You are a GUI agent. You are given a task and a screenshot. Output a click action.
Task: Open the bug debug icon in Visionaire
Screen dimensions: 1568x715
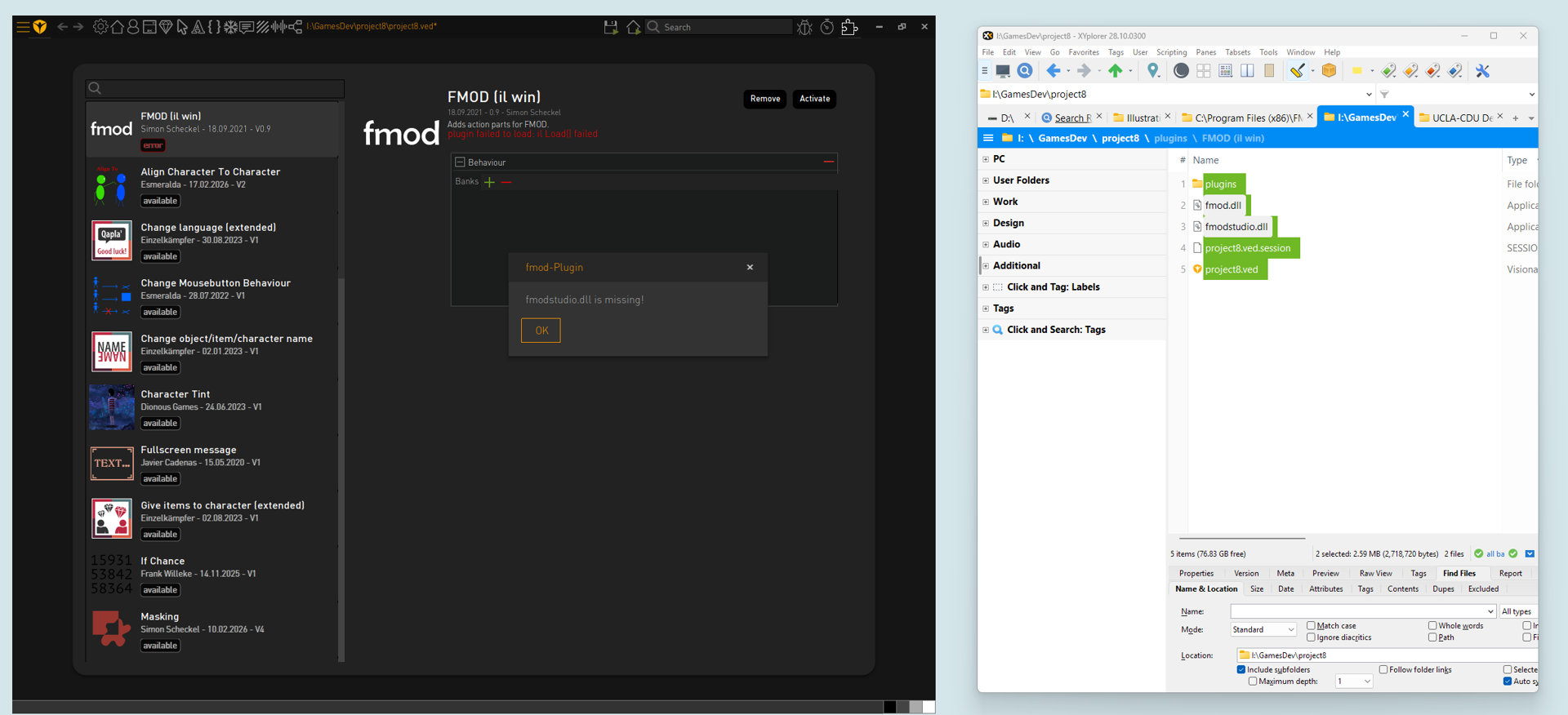[x=804, y=27]
